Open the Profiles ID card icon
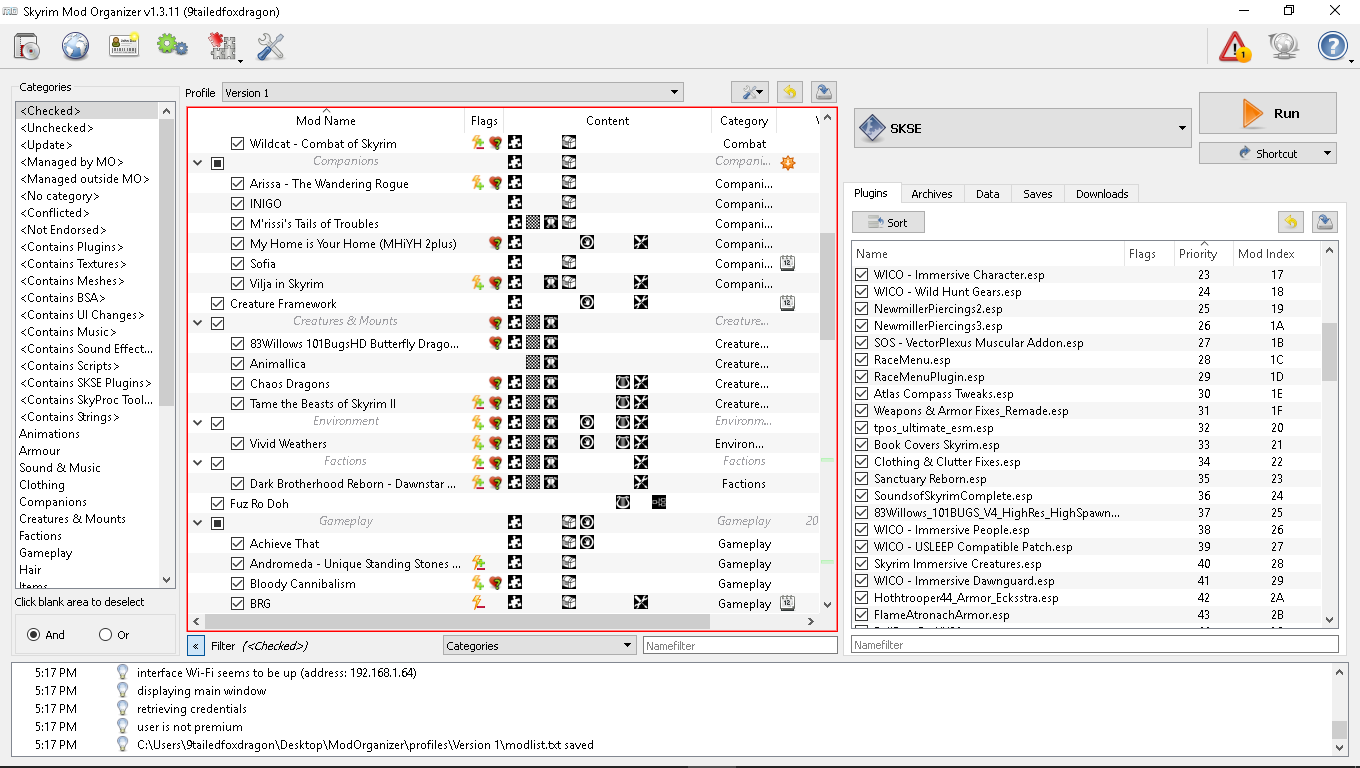This screenshot has height=768, width=1360. (x=124, y=46)
